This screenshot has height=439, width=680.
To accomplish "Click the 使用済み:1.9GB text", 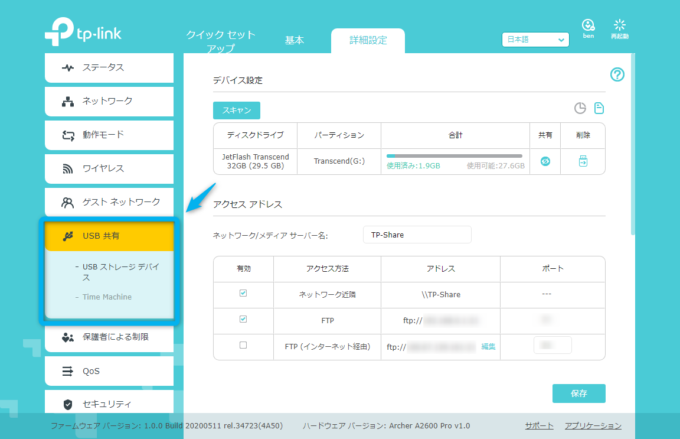I will [x=413, y=166].
